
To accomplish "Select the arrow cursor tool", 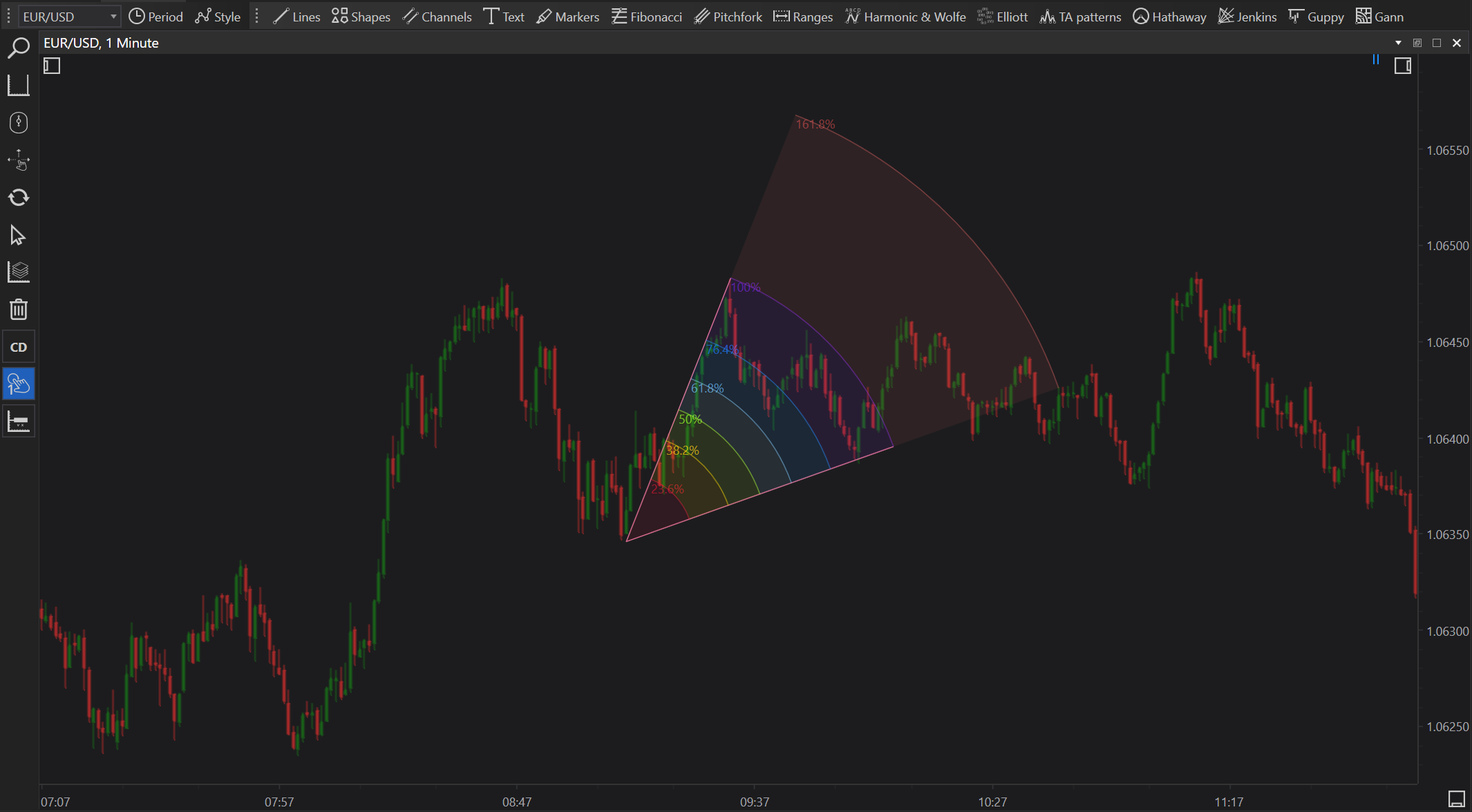I will click(x=19, y=236).
